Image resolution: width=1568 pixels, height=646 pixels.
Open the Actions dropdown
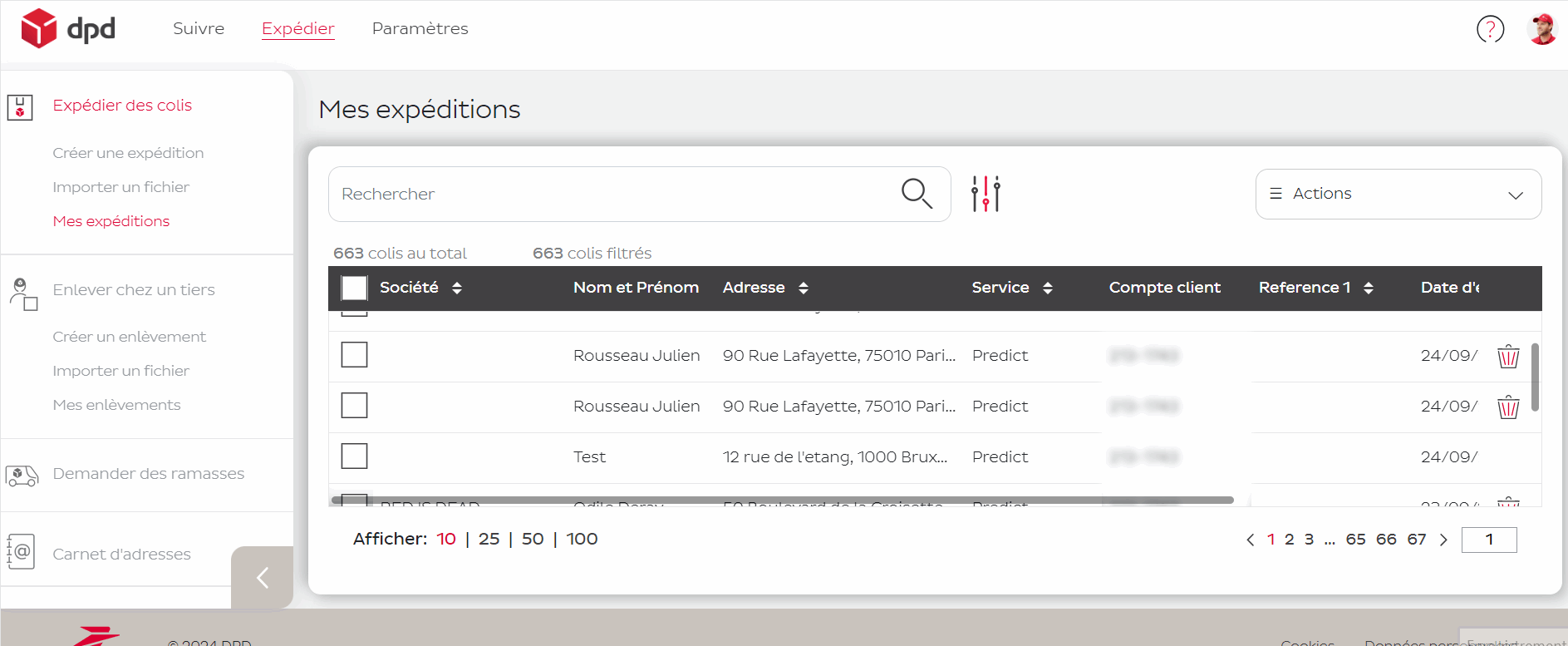pyautogui.click(x=1398, y=194)
